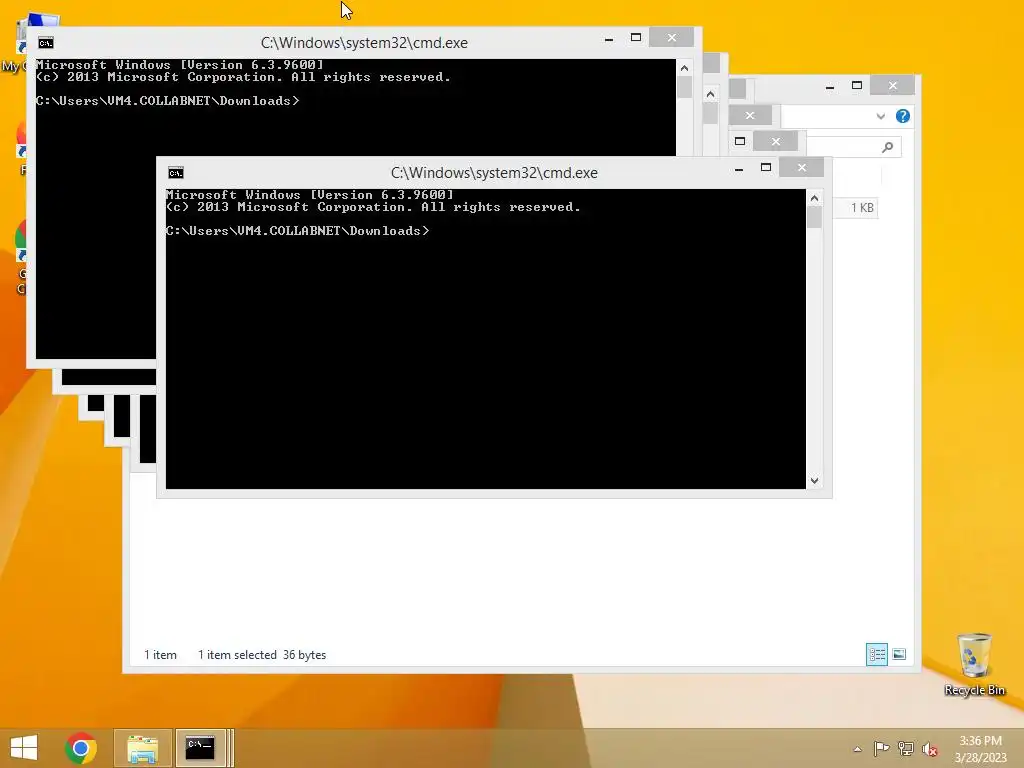Open Action Center flag icon
Screen dimensions: 1024x768
(881, 748)
